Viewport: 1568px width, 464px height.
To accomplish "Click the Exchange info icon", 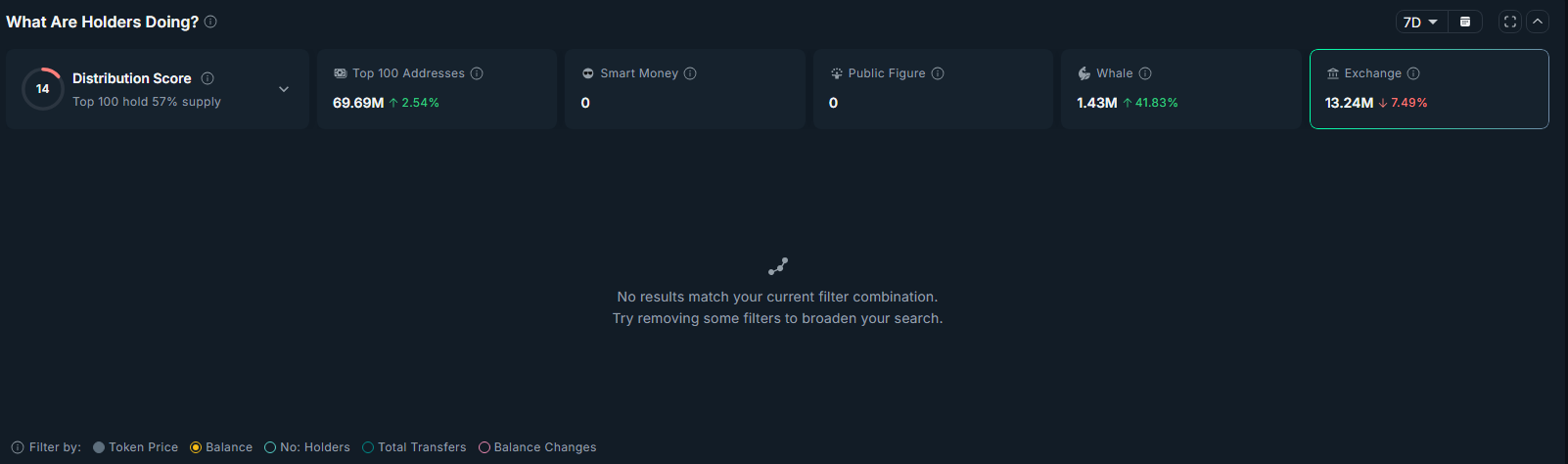I will click(x=1413, y=73).
